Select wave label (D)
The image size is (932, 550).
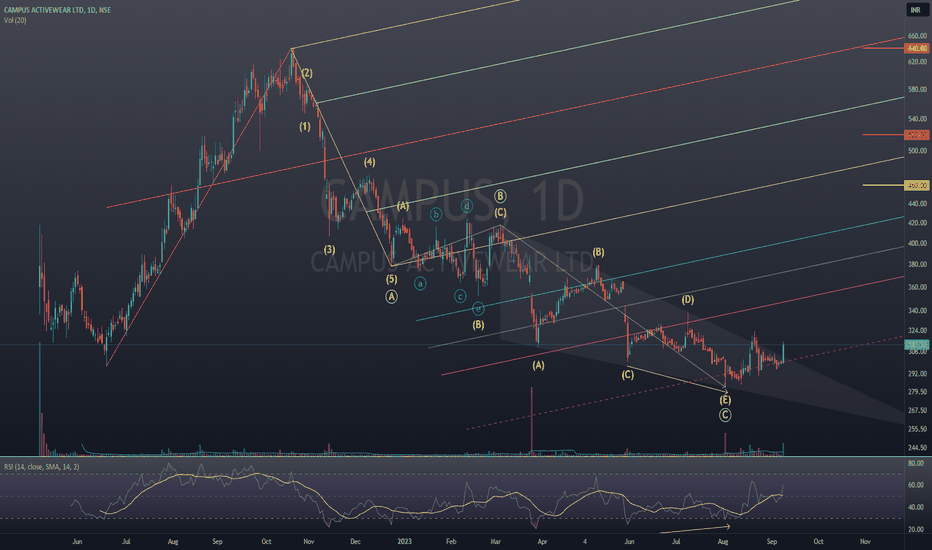(688, 299)
